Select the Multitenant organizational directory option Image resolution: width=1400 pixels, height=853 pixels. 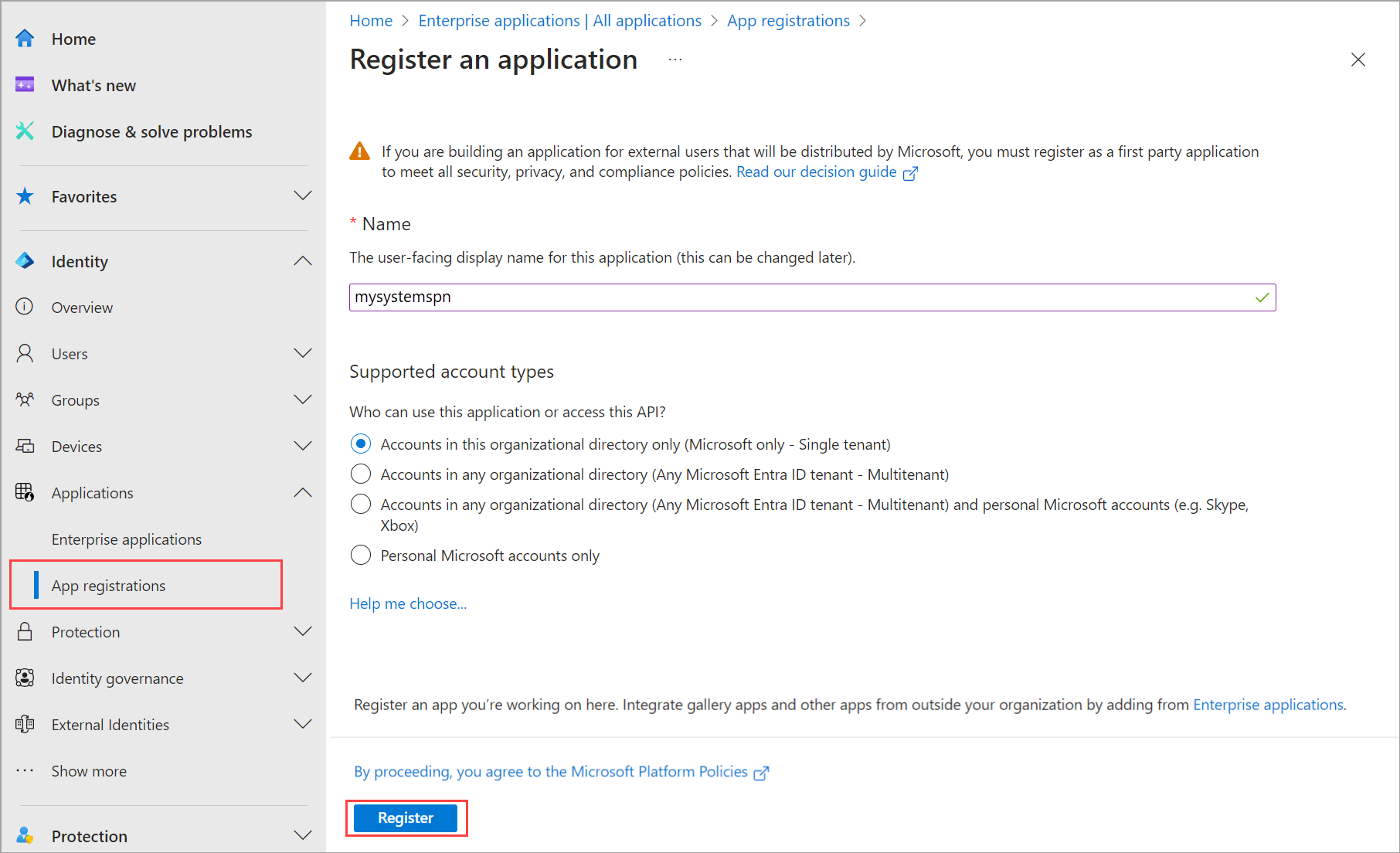pyautogui.click(x=361, y=474)
